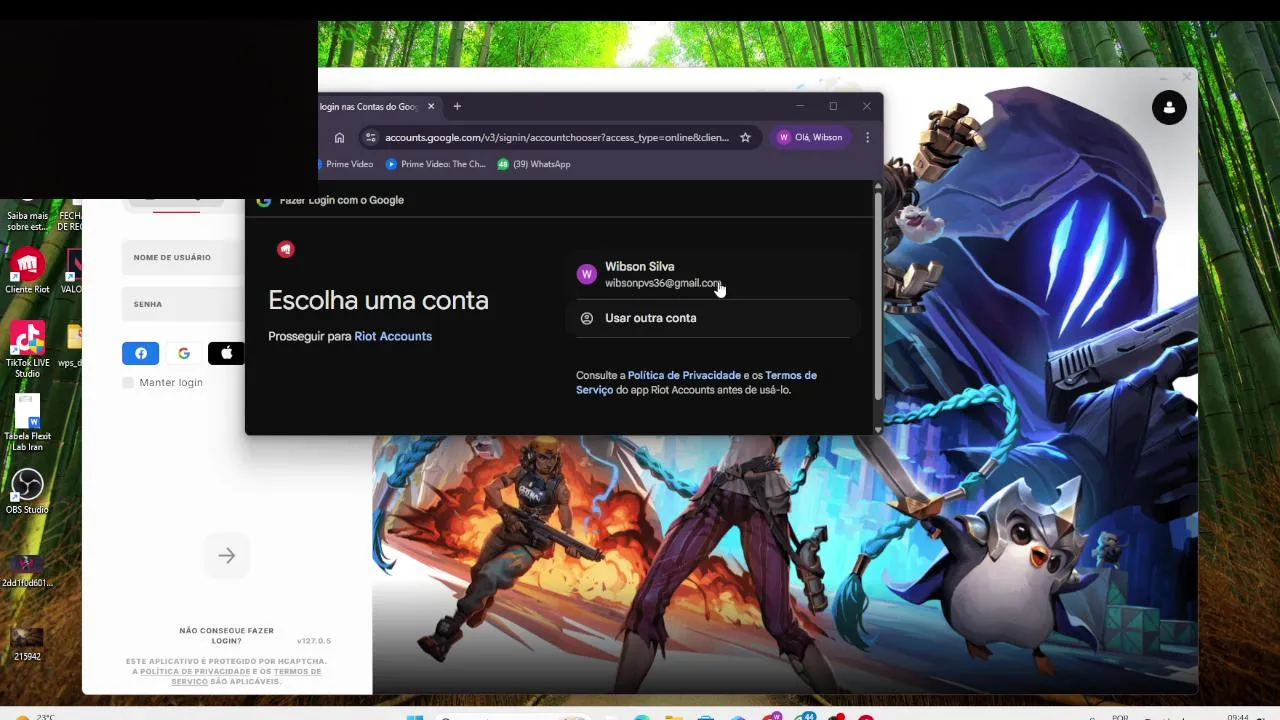Open the Olá, Wibson Chrome profile button
The image size is (1280, 720).
[x=811, y=137]
